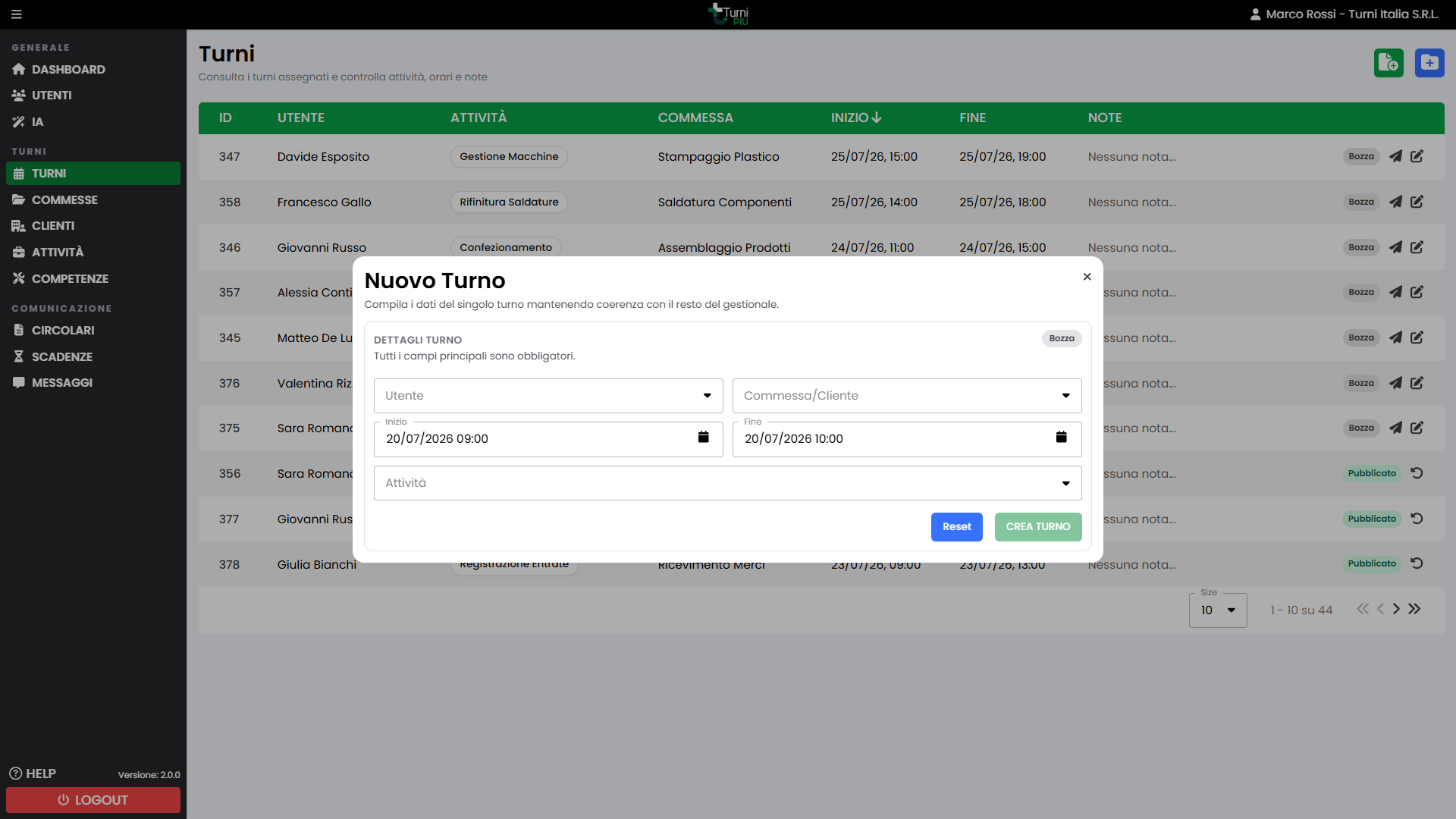The width and height of the screenshot is (1456, 819).
Task: Open Utenti in sidebar
Action: point(93,96)
